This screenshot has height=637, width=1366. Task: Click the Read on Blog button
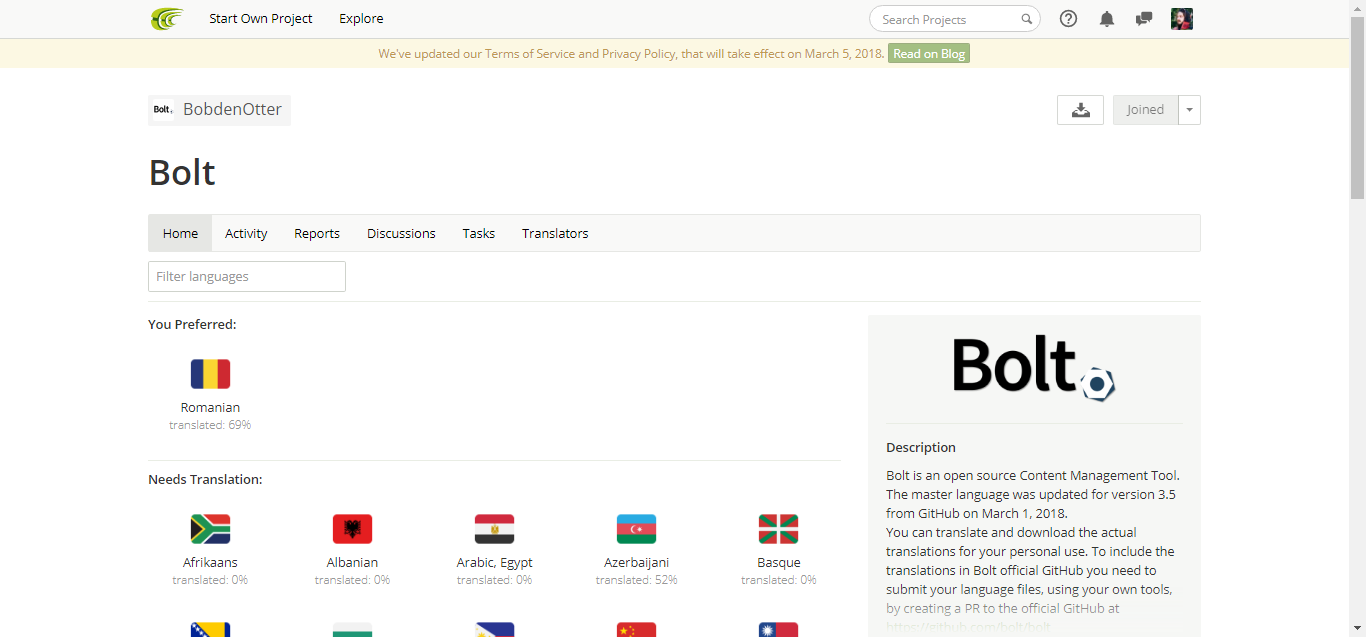(929, 54)
